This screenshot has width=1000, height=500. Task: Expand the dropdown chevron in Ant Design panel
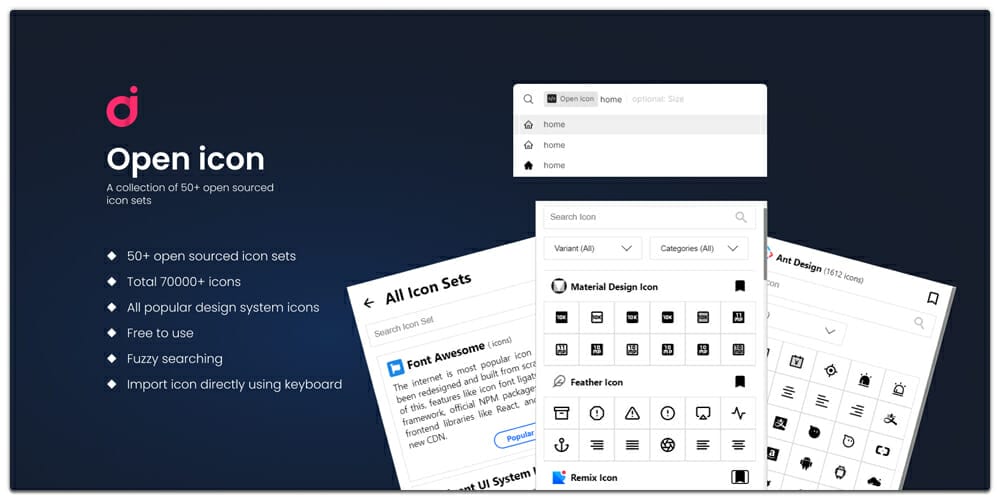point(830,331)
